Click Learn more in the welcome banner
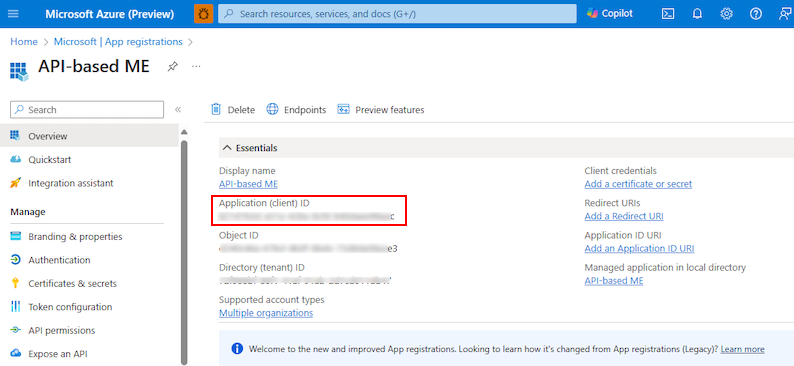 click(x=742, y=349)
